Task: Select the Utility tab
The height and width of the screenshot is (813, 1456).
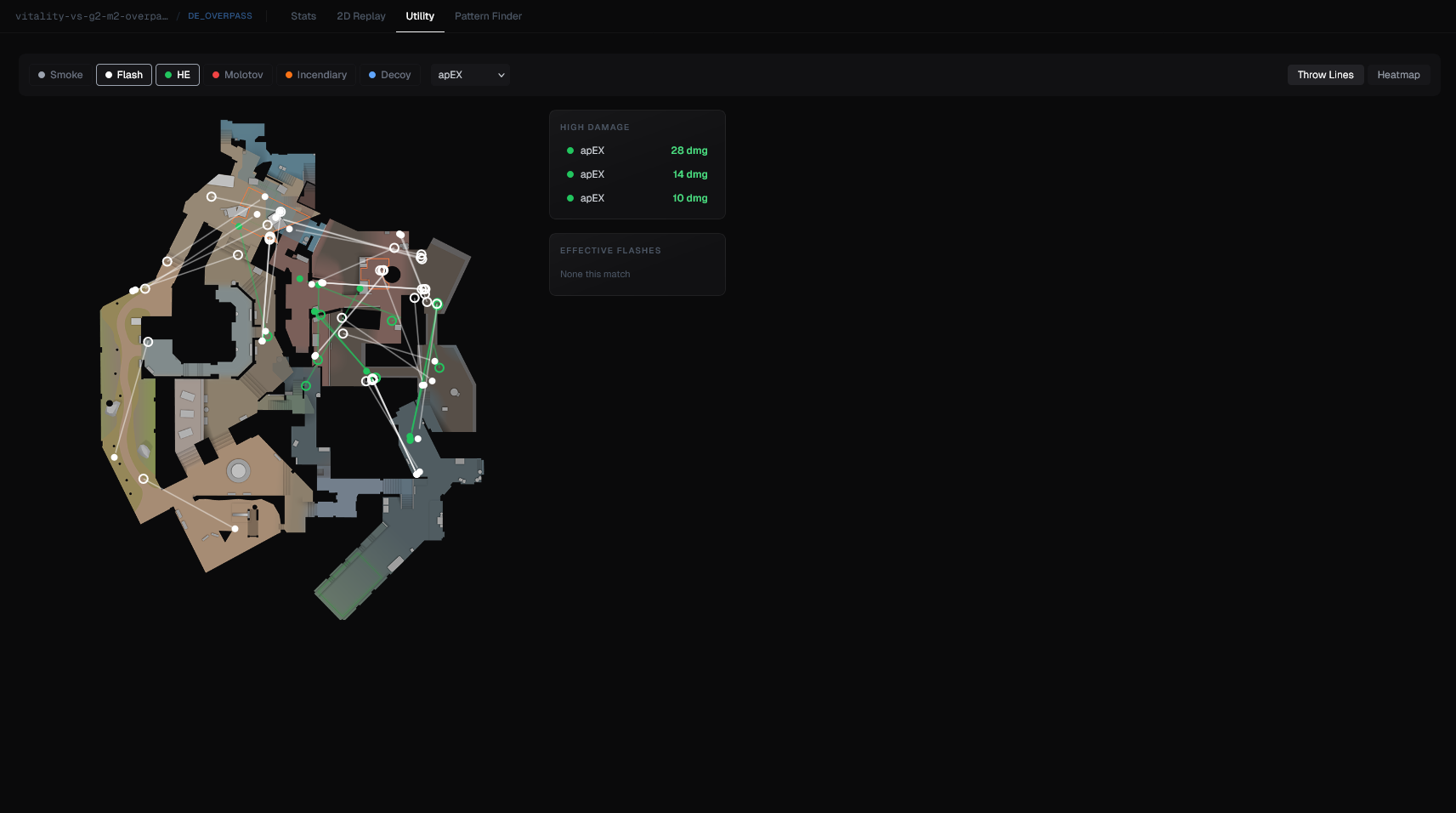Action: [x=420, y=16]
